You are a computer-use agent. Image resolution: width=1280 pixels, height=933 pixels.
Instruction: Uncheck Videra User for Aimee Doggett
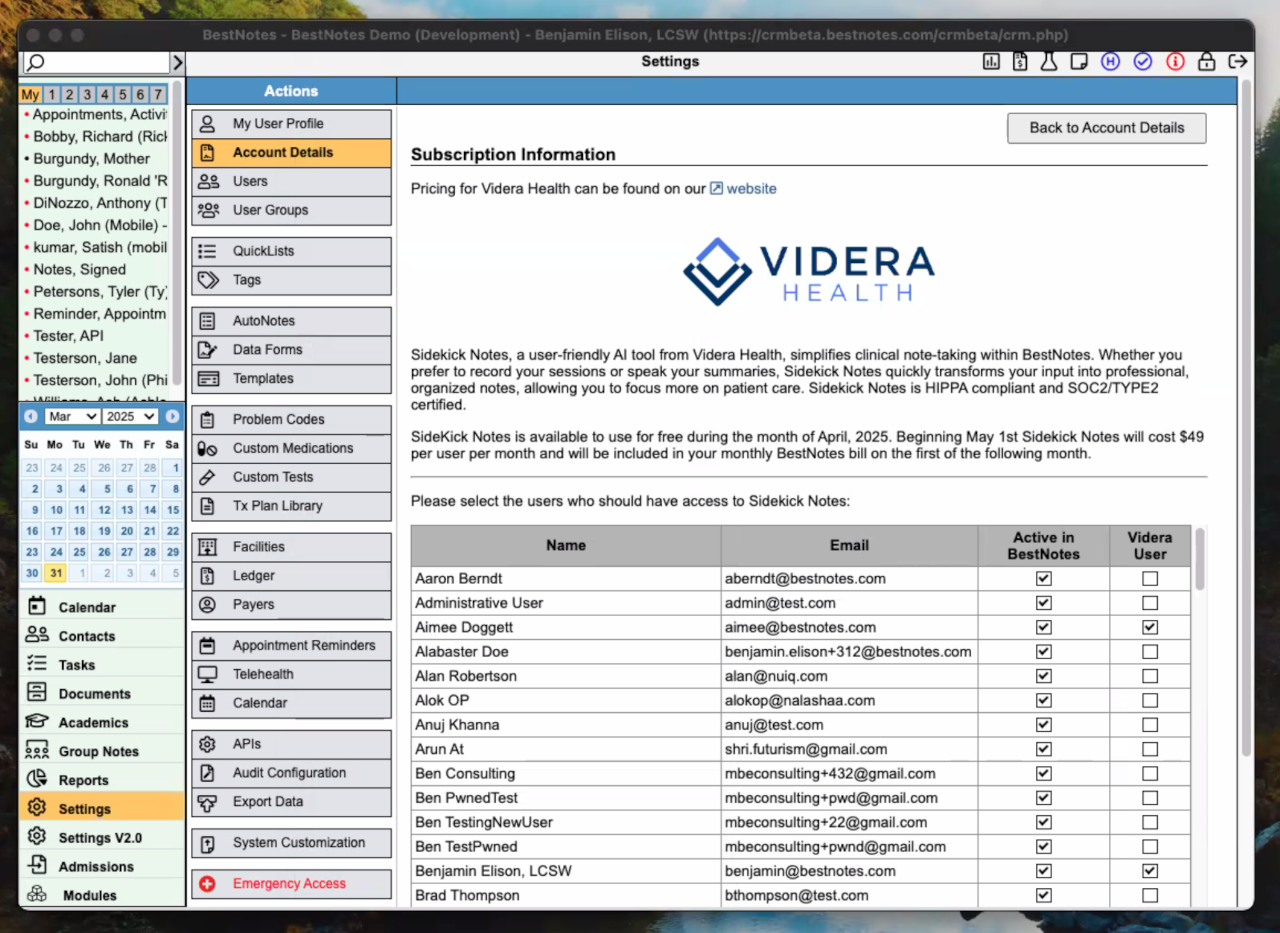pos(1150,627)
